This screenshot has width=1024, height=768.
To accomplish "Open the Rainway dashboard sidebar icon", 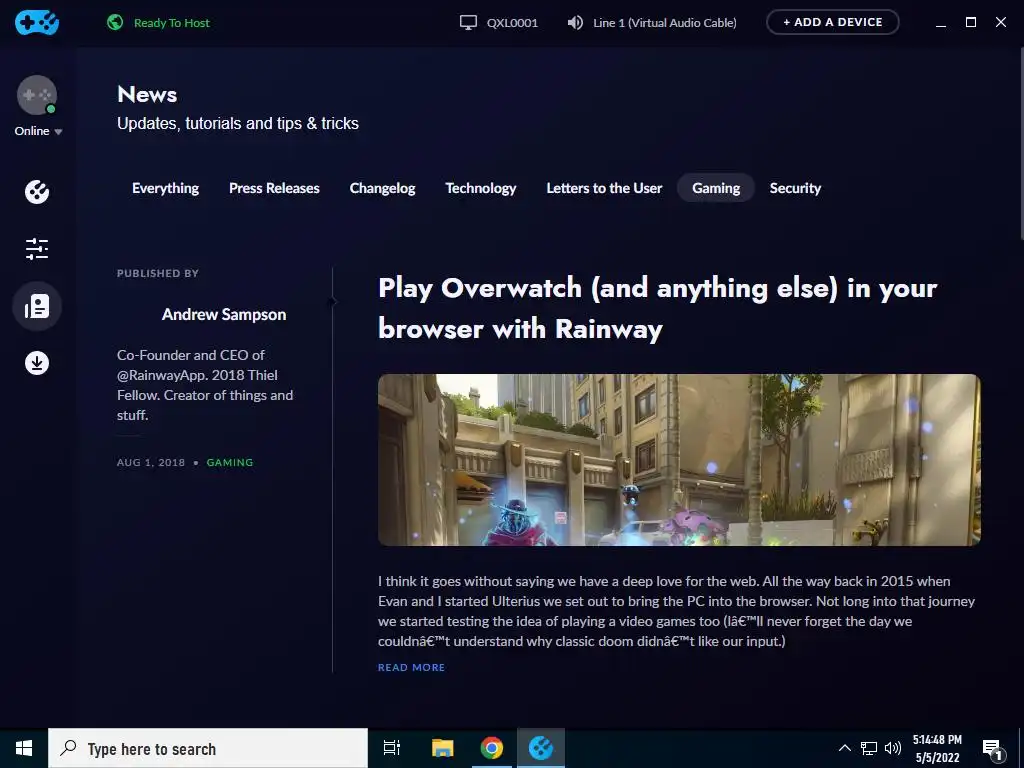I will [37, 192].
